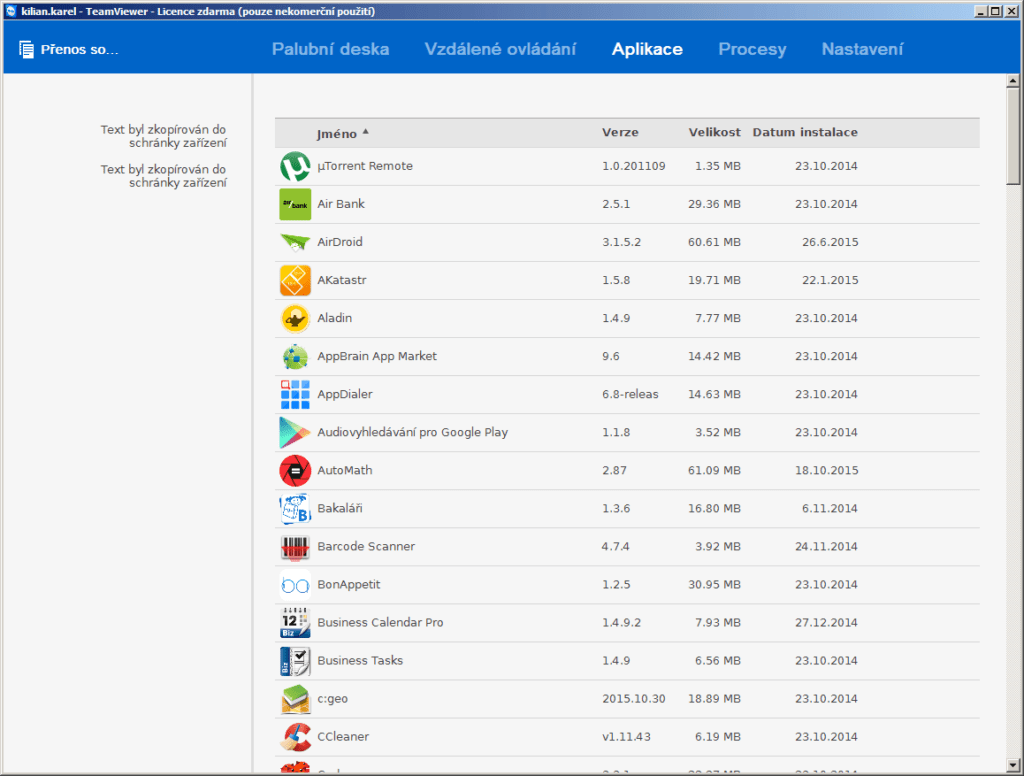
Task: Click the file transfer document icon
Action: 26,50
